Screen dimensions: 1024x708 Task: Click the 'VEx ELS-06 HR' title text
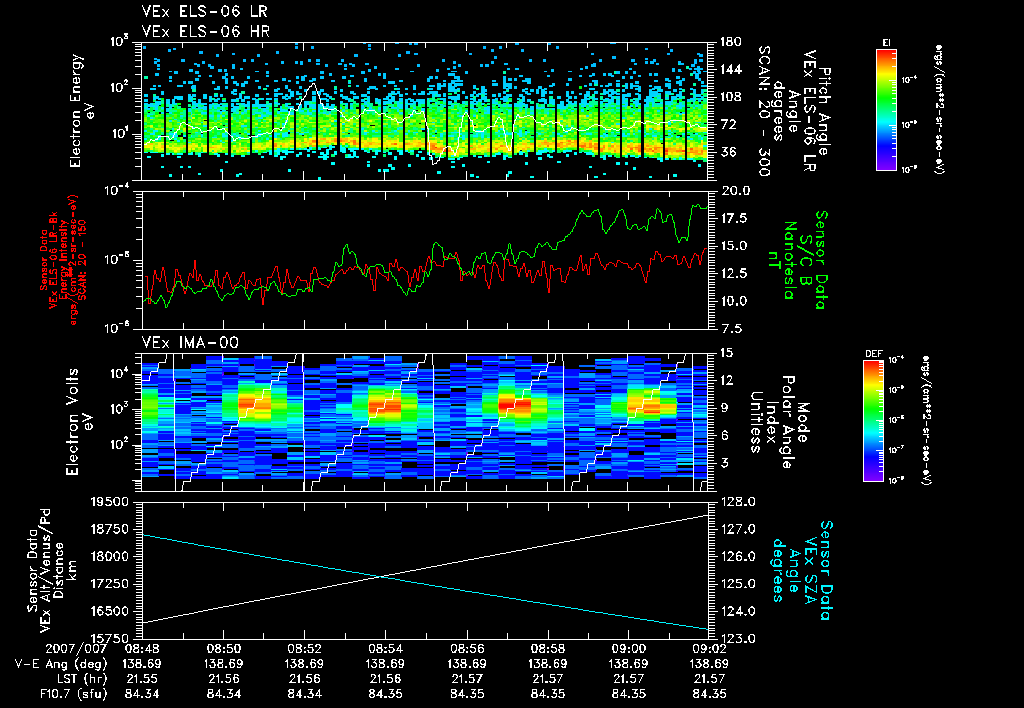point(206,31)
